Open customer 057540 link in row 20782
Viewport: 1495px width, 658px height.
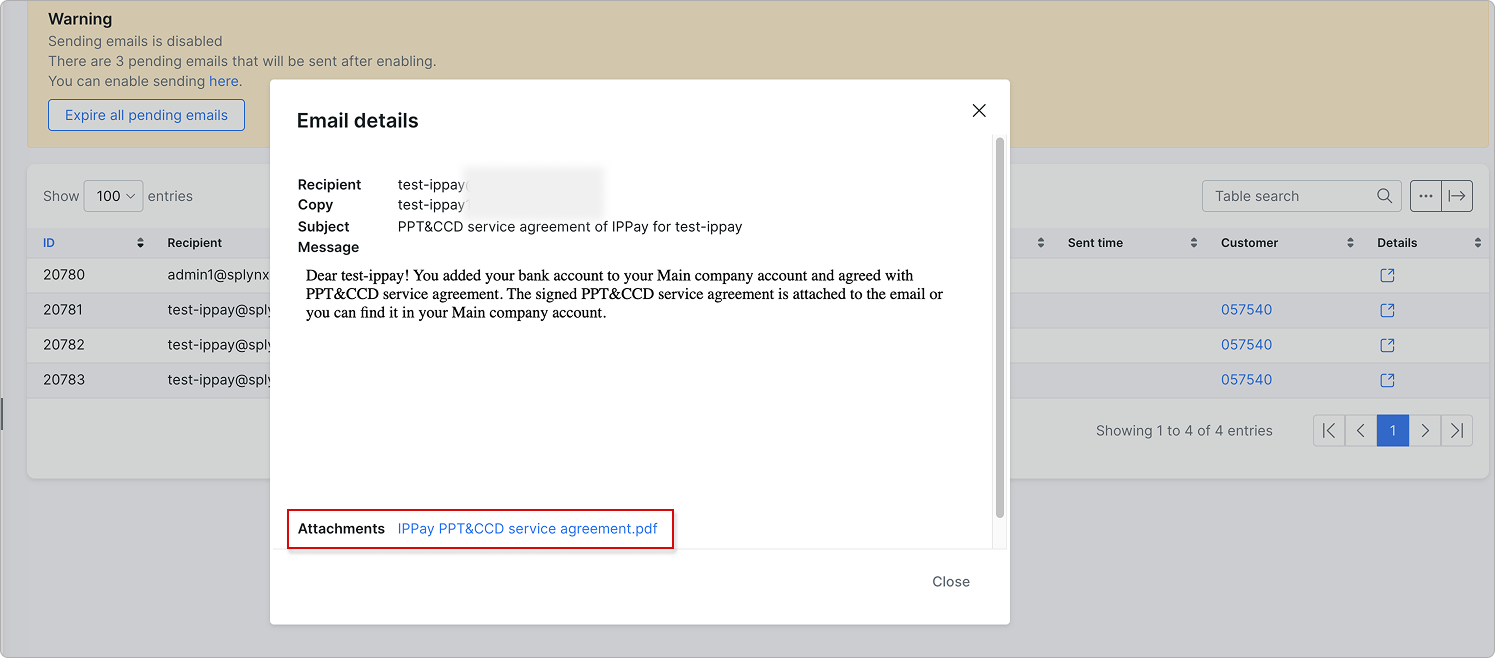(1246, 345)
